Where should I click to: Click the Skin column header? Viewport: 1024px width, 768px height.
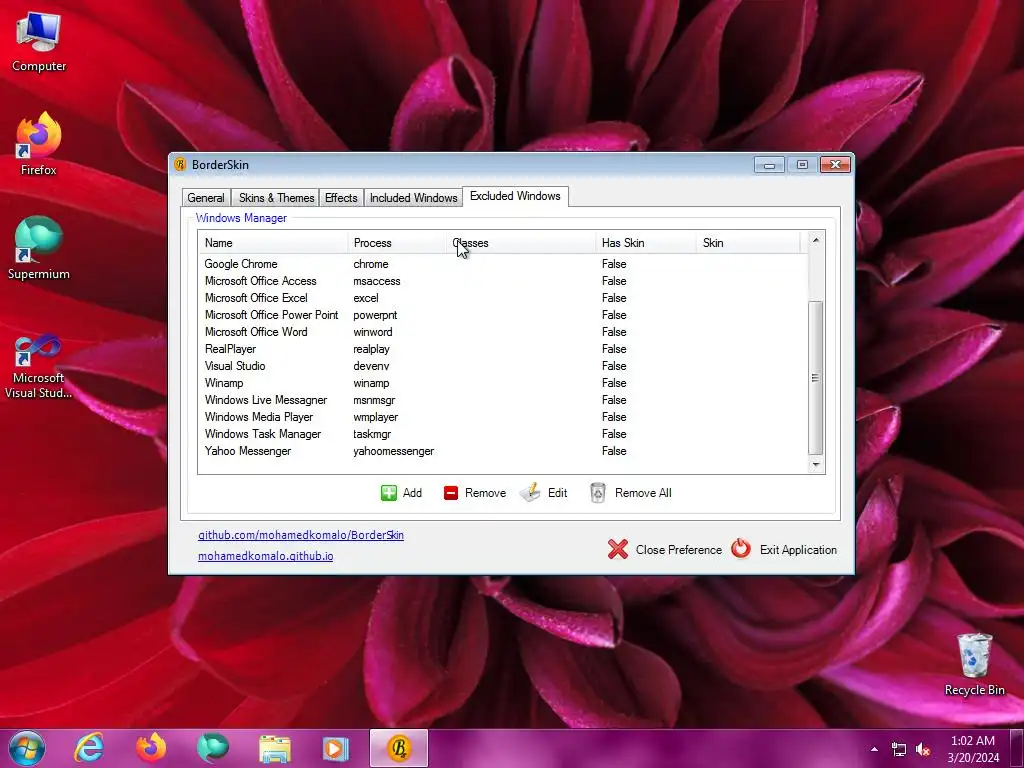click(x=748, y=243)
